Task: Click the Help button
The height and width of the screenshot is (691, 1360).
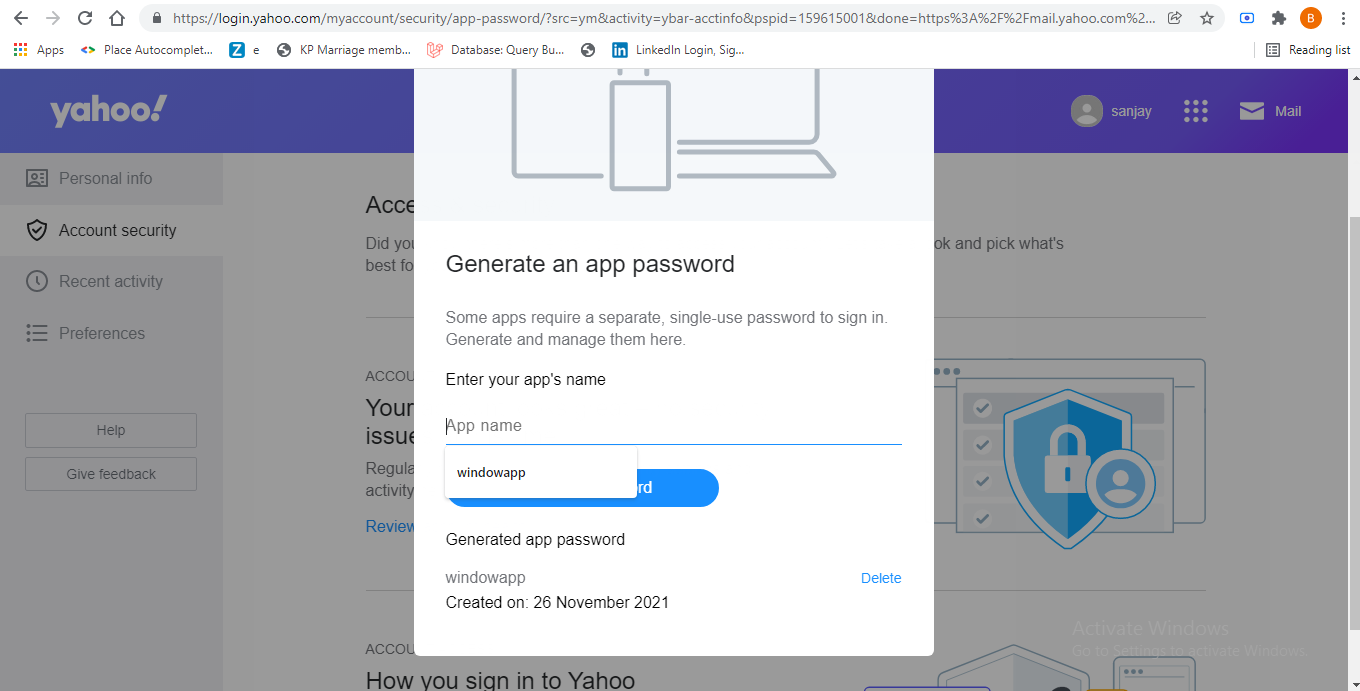Action: 111,430
